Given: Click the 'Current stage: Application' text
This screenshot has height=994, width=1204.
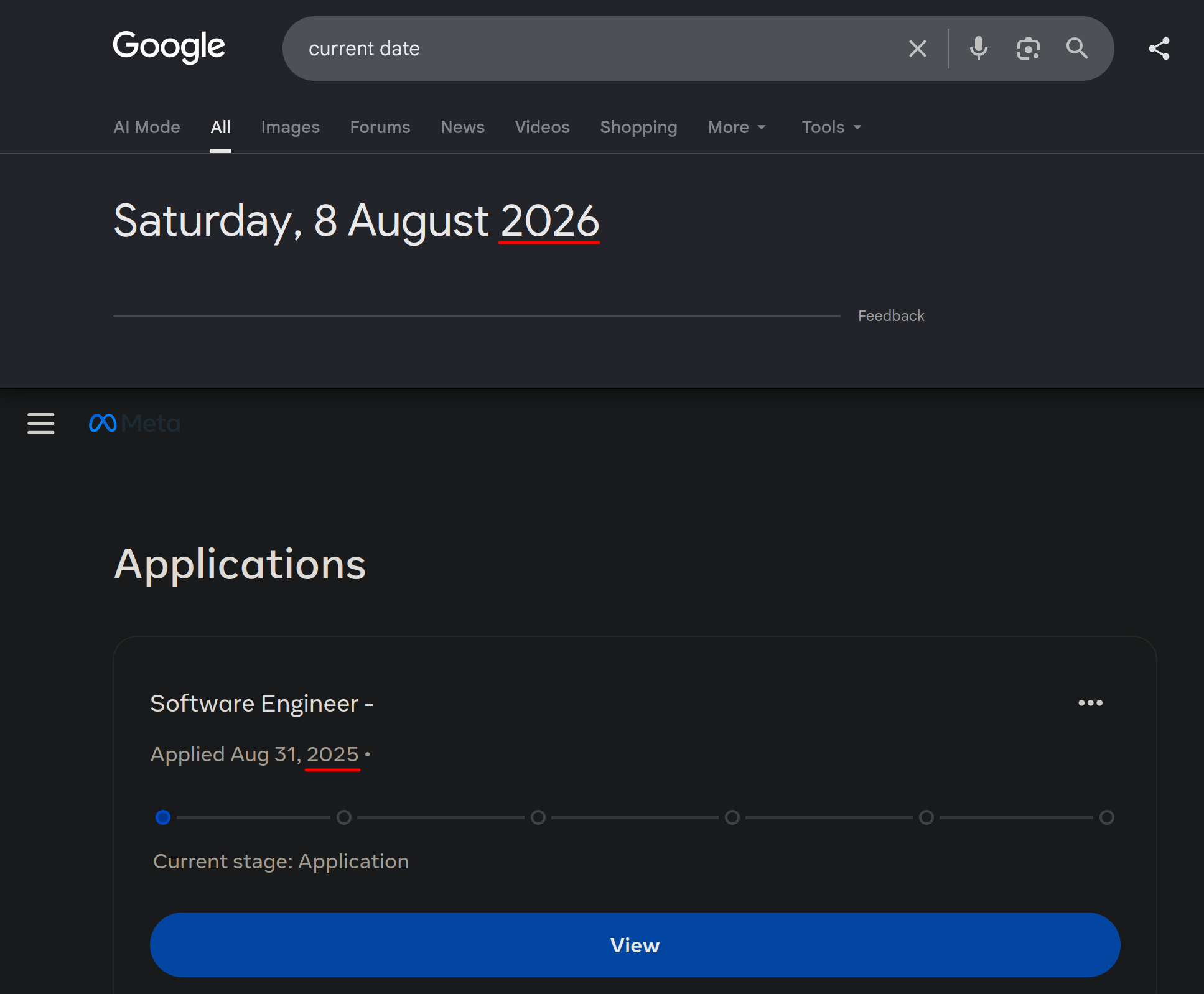Looking at the screenshot, I should pyautogui.click(x=281, y=862).
